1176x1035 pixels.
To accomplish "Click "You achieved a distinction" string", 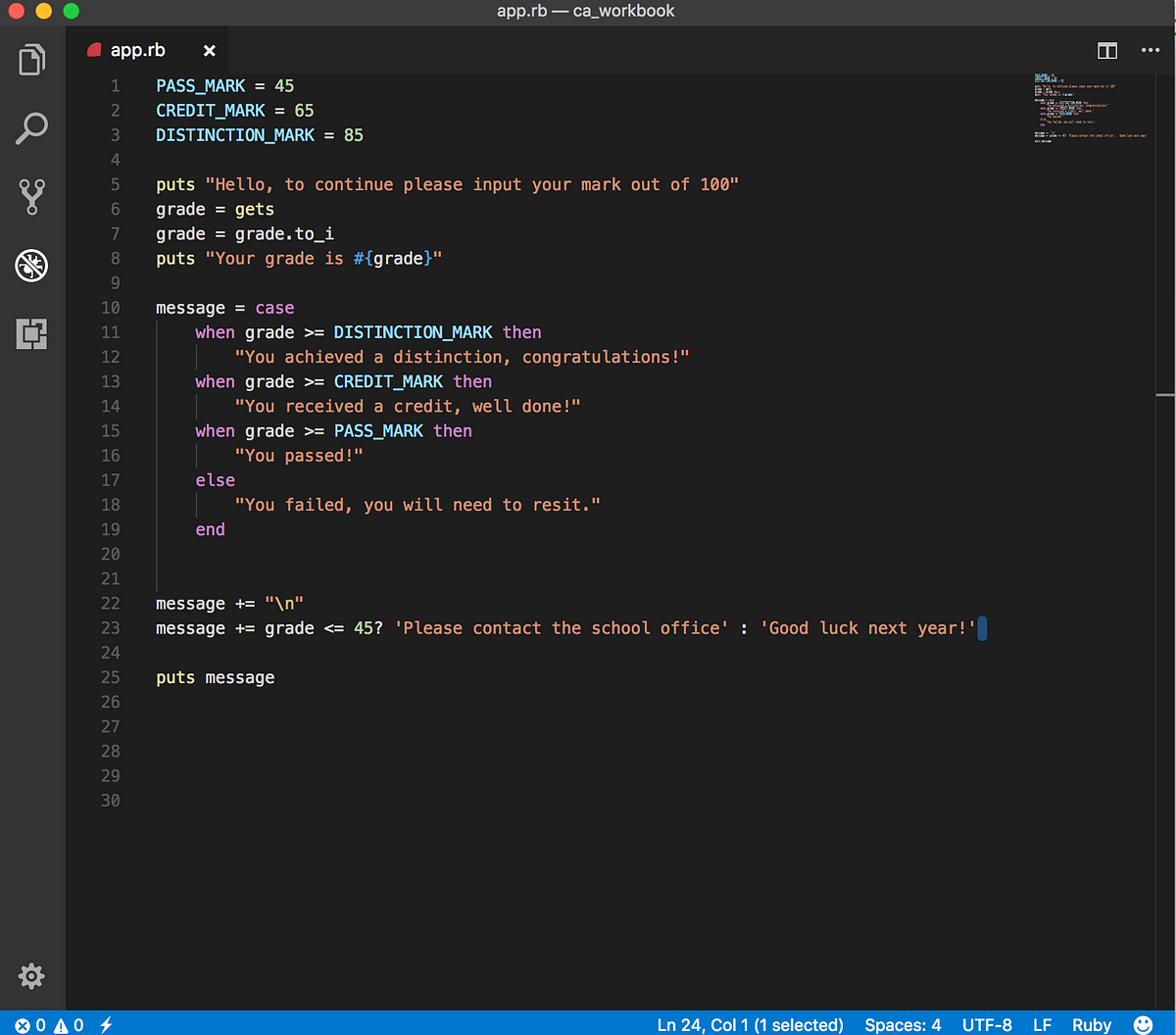I will pos(463,357).
